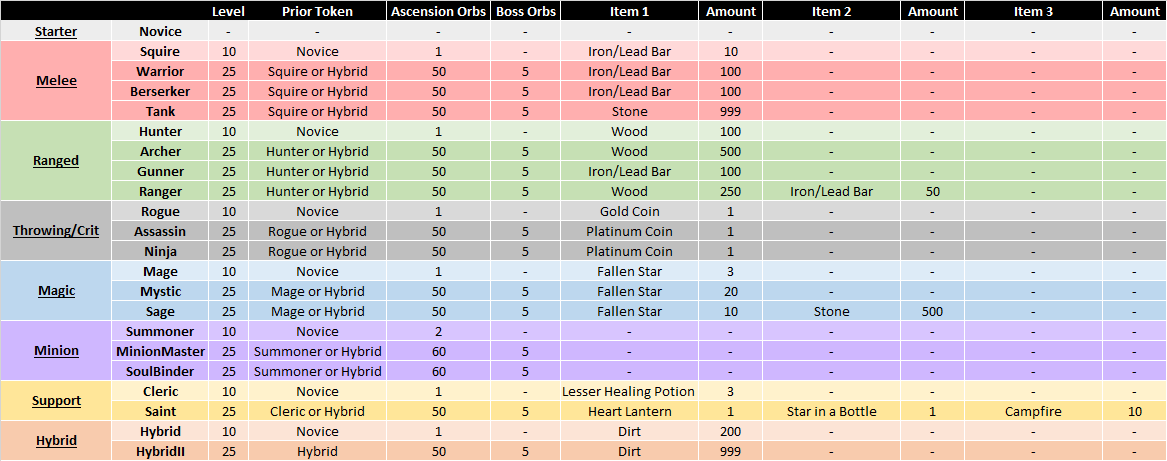Click the Starter category label
The height and width of the screenshot is (461, 1167).
57,32
